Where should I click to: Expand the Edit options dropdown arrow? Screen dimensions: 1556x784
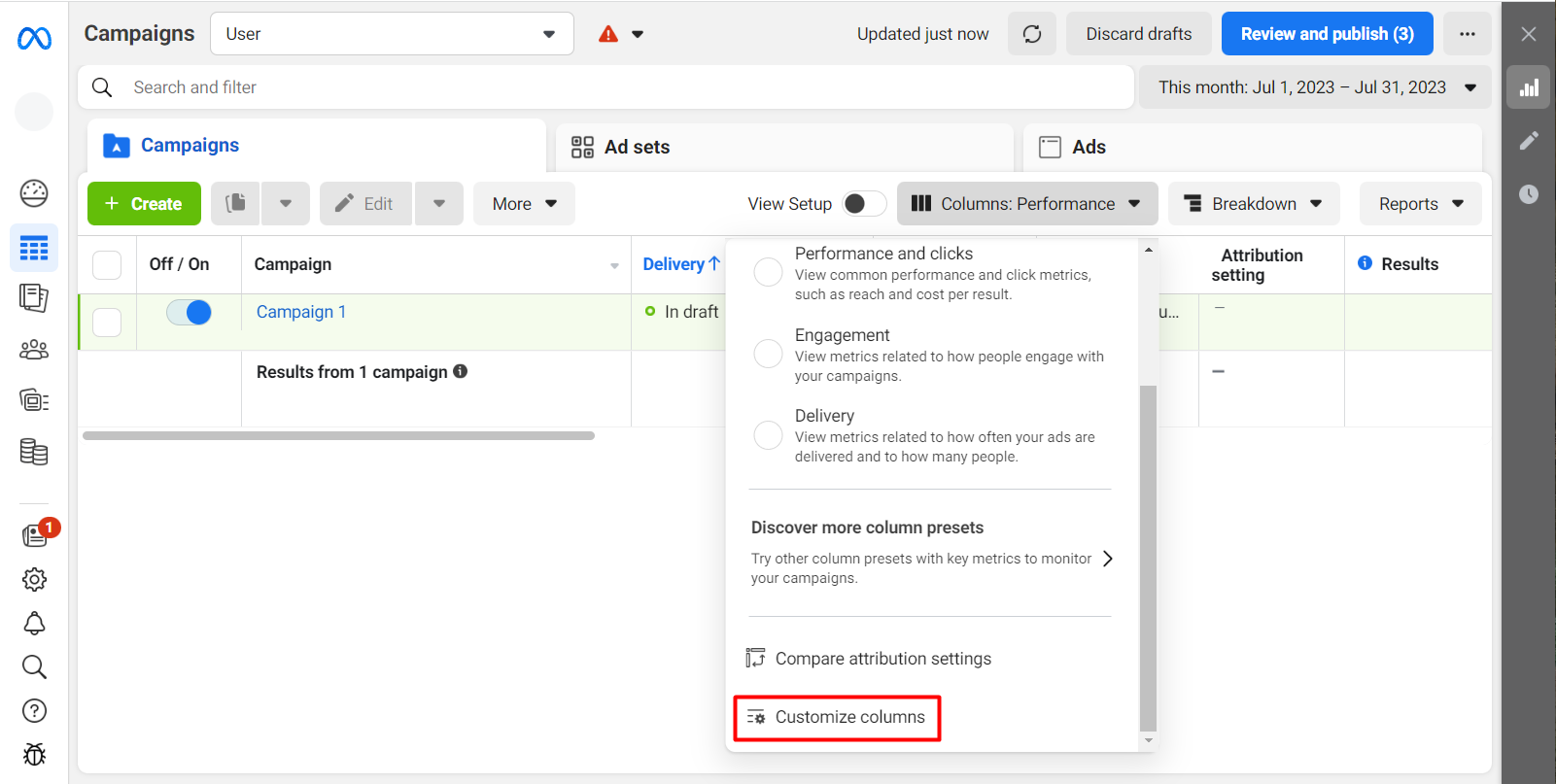pos(439,203)
